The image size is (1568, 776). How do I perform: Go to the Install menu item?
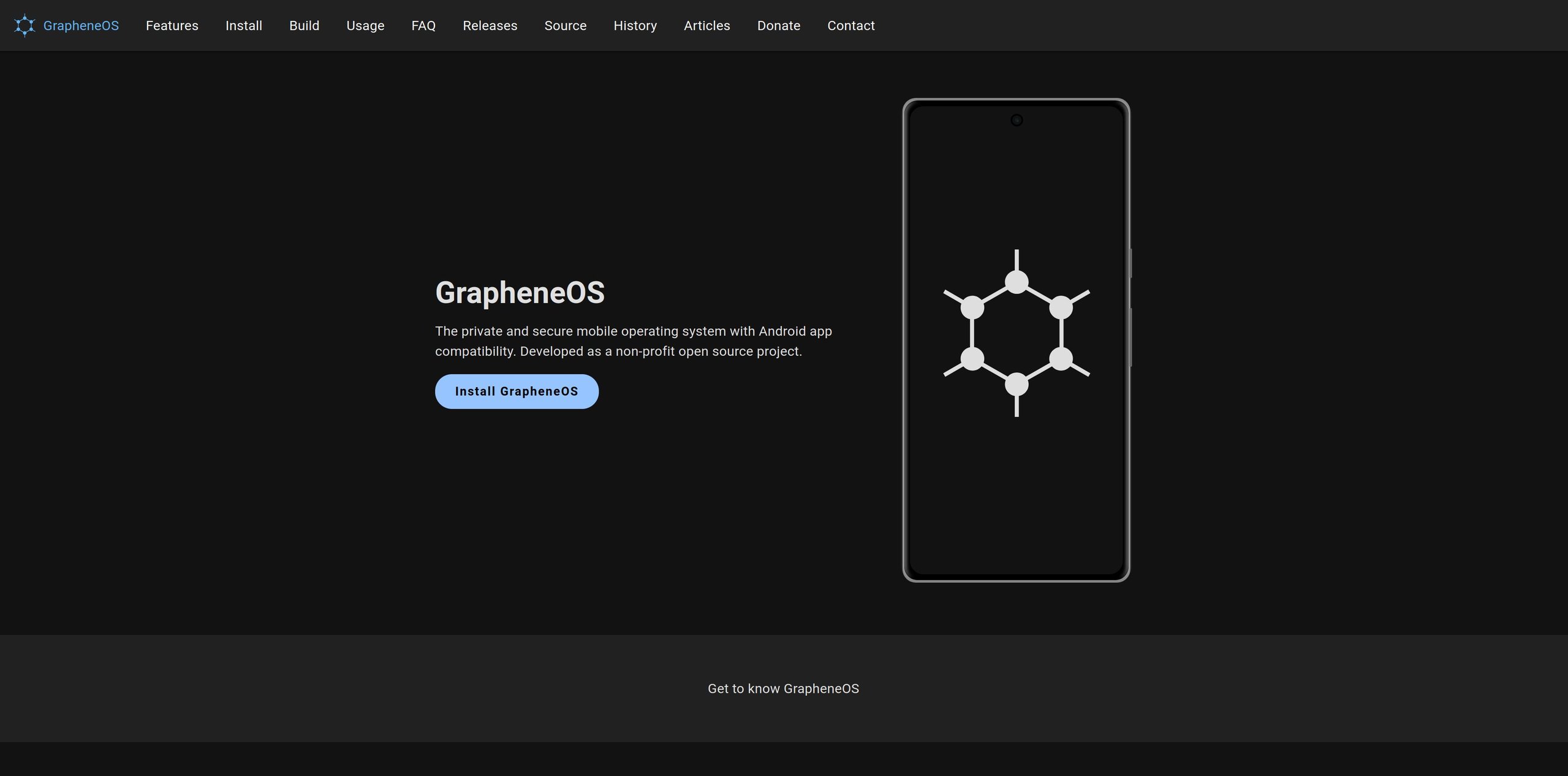[244, 26]
